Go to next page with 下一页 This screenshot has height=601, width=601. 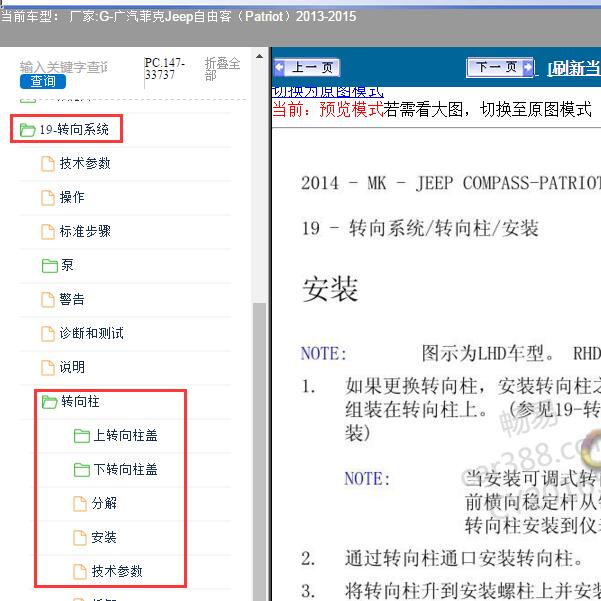[x=500, y=67]
